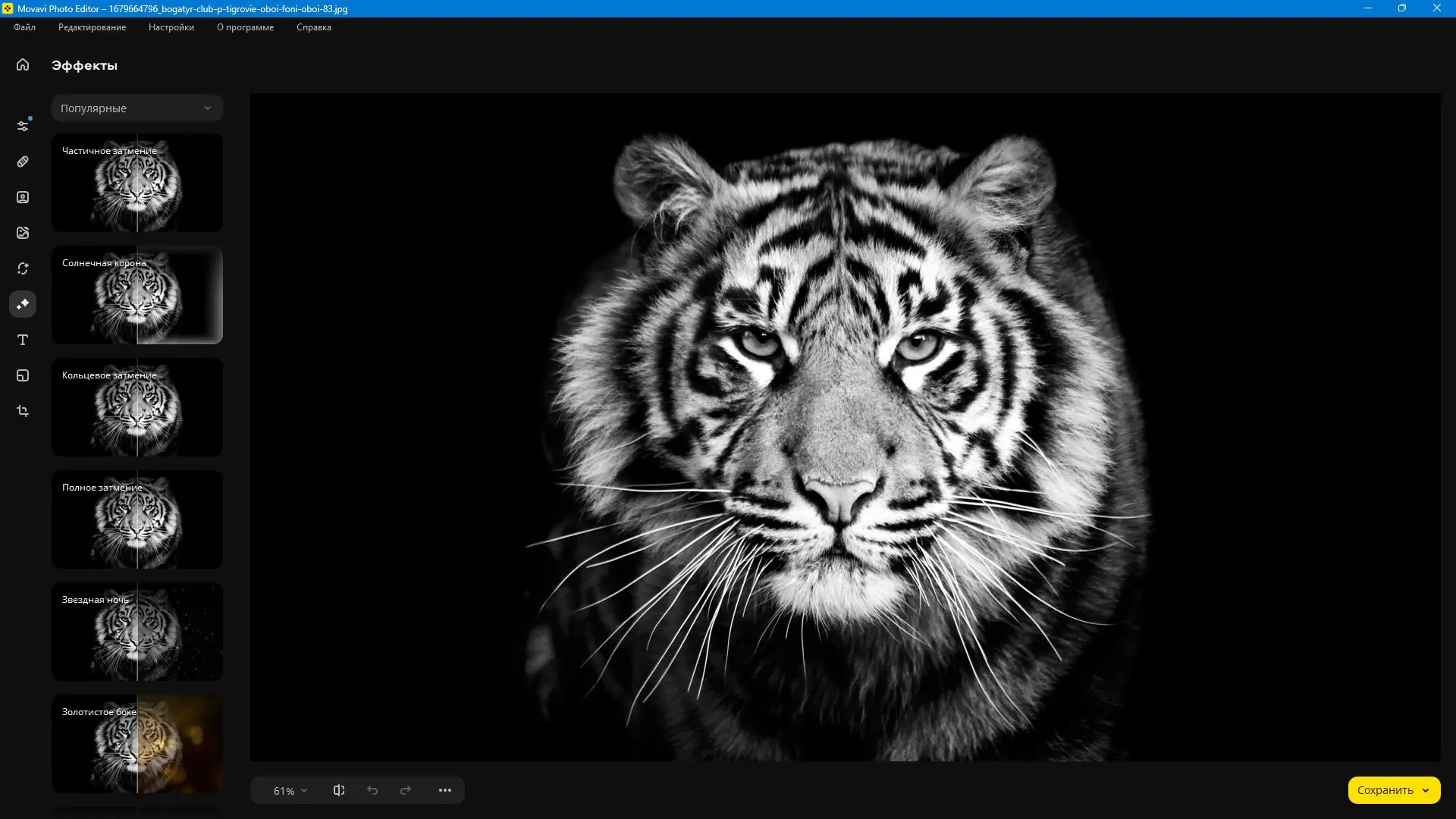This screenshot has width=1456, height=819.
Task: Open the Редактирование menu
Action: coord(92,27)
